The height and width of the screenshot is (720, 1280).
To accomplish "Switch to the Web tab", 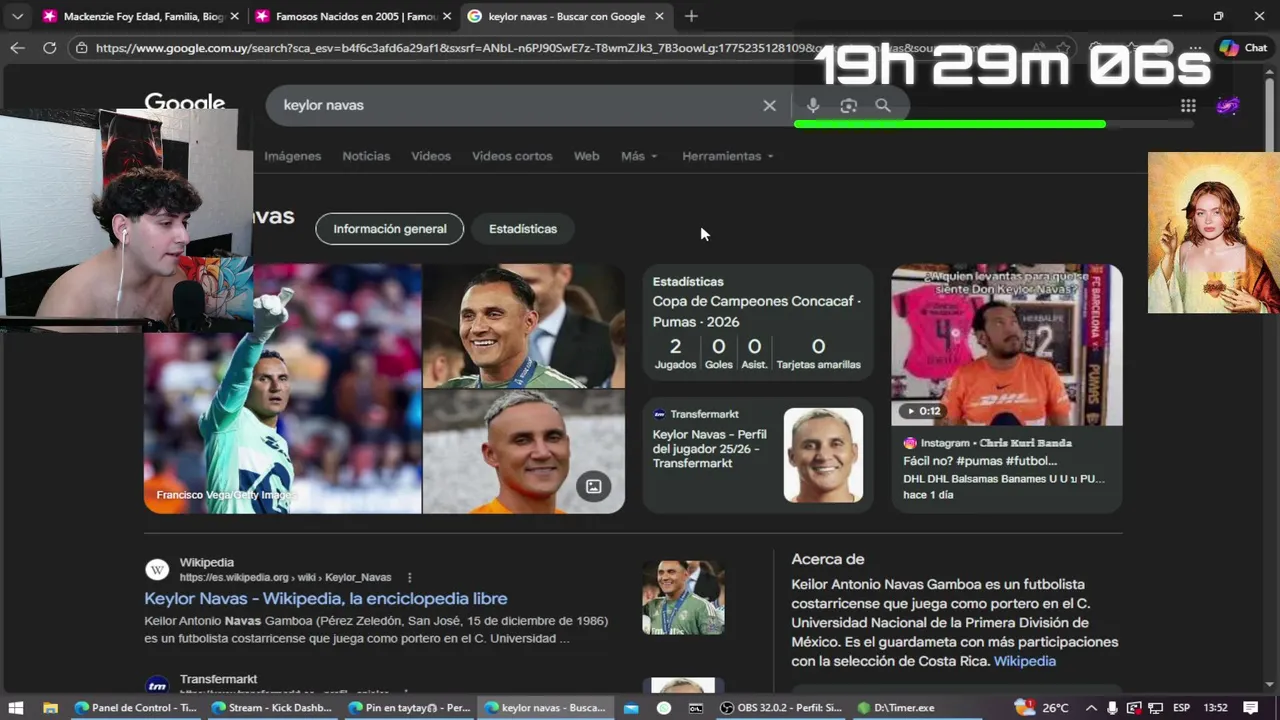I will [x=586, y=156].
